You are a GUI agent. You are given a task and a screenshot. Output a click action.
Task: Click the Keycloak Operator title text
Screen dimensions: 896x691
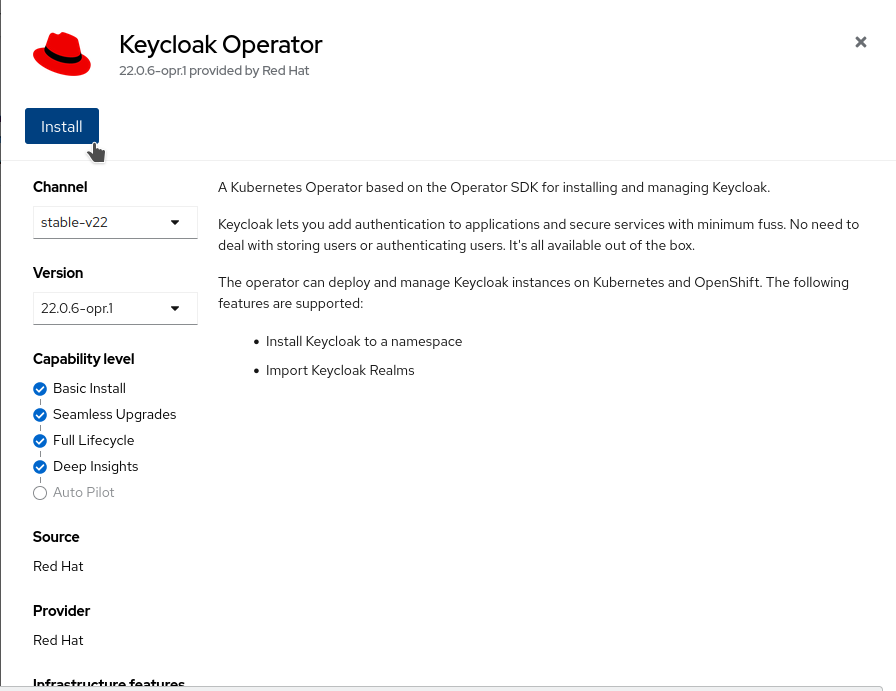[221, 45]
